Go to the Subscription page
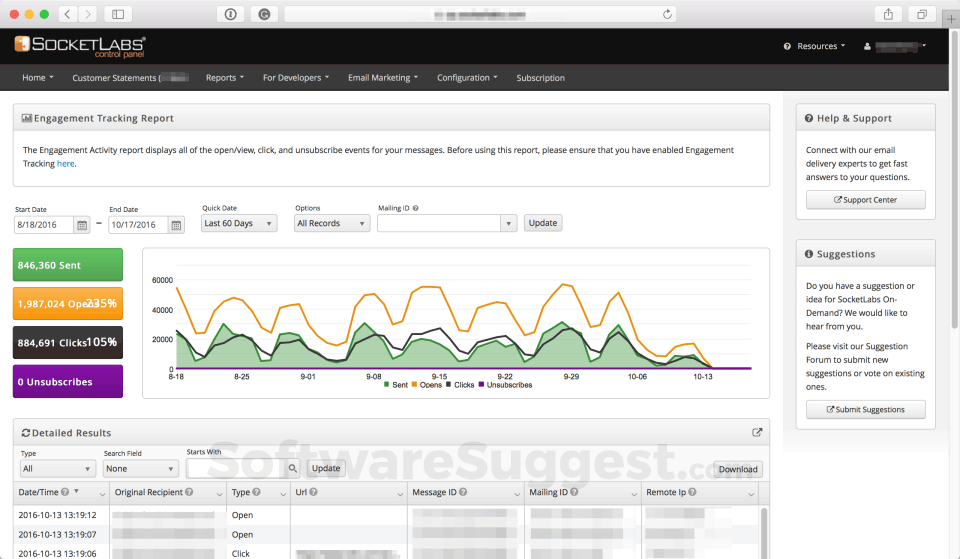Image resolution: width=960 pixels, height=559 pixels. click(x=541, y=78)
